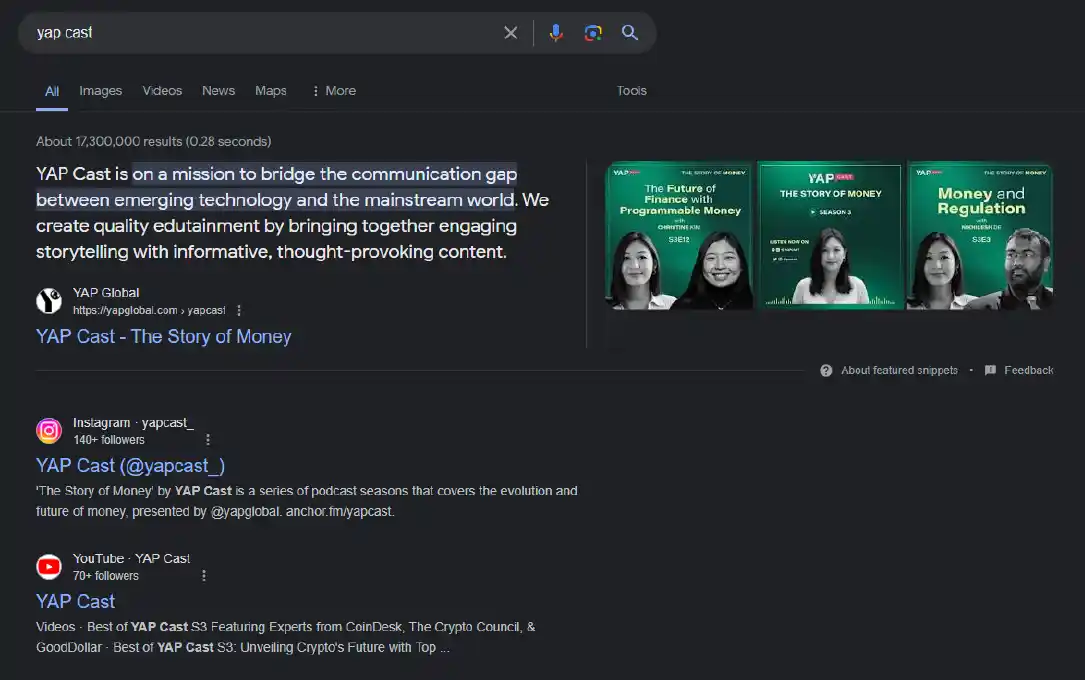Open options menu for yapglobal.com result
The image size is (1085, 680).
(239, 311)
